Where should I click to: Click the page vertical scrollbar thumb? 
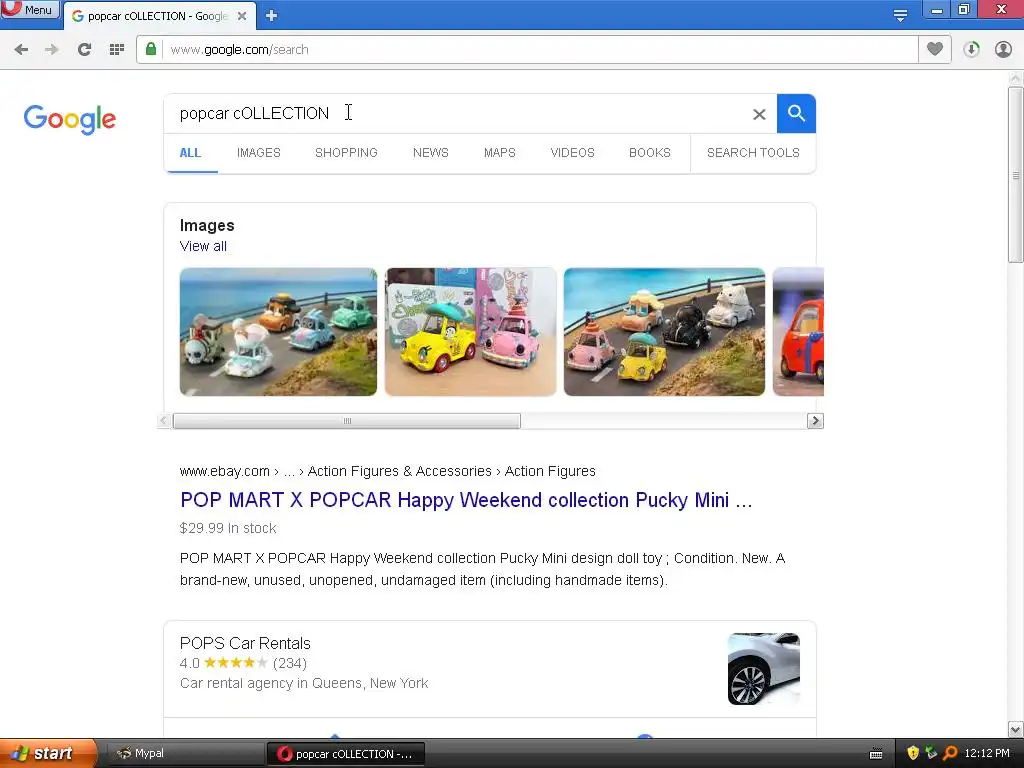[1016, 174]
